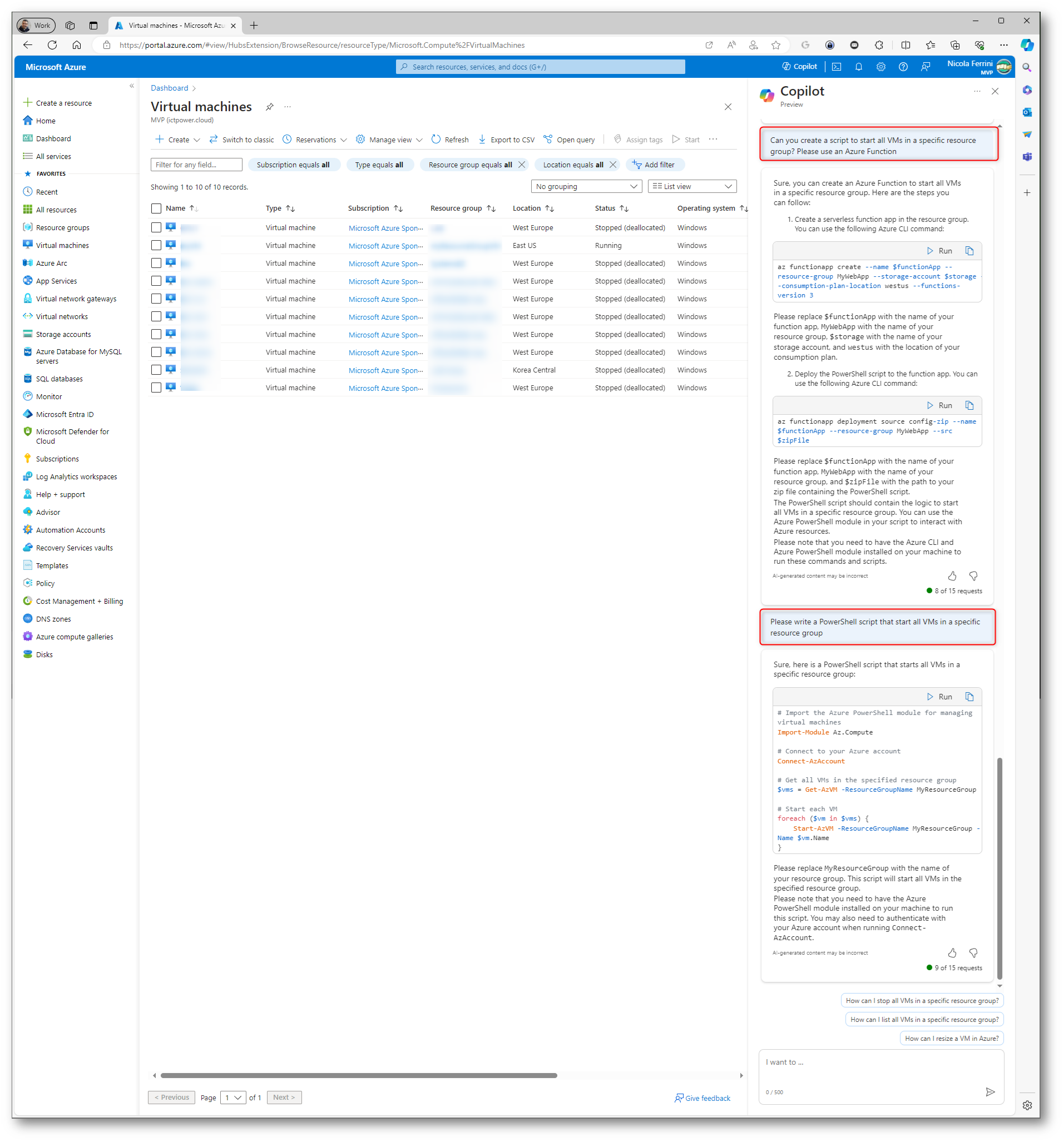Add page to favorites star icon
This screenshot has width=1064, height=1142.
tap(776, 45)
